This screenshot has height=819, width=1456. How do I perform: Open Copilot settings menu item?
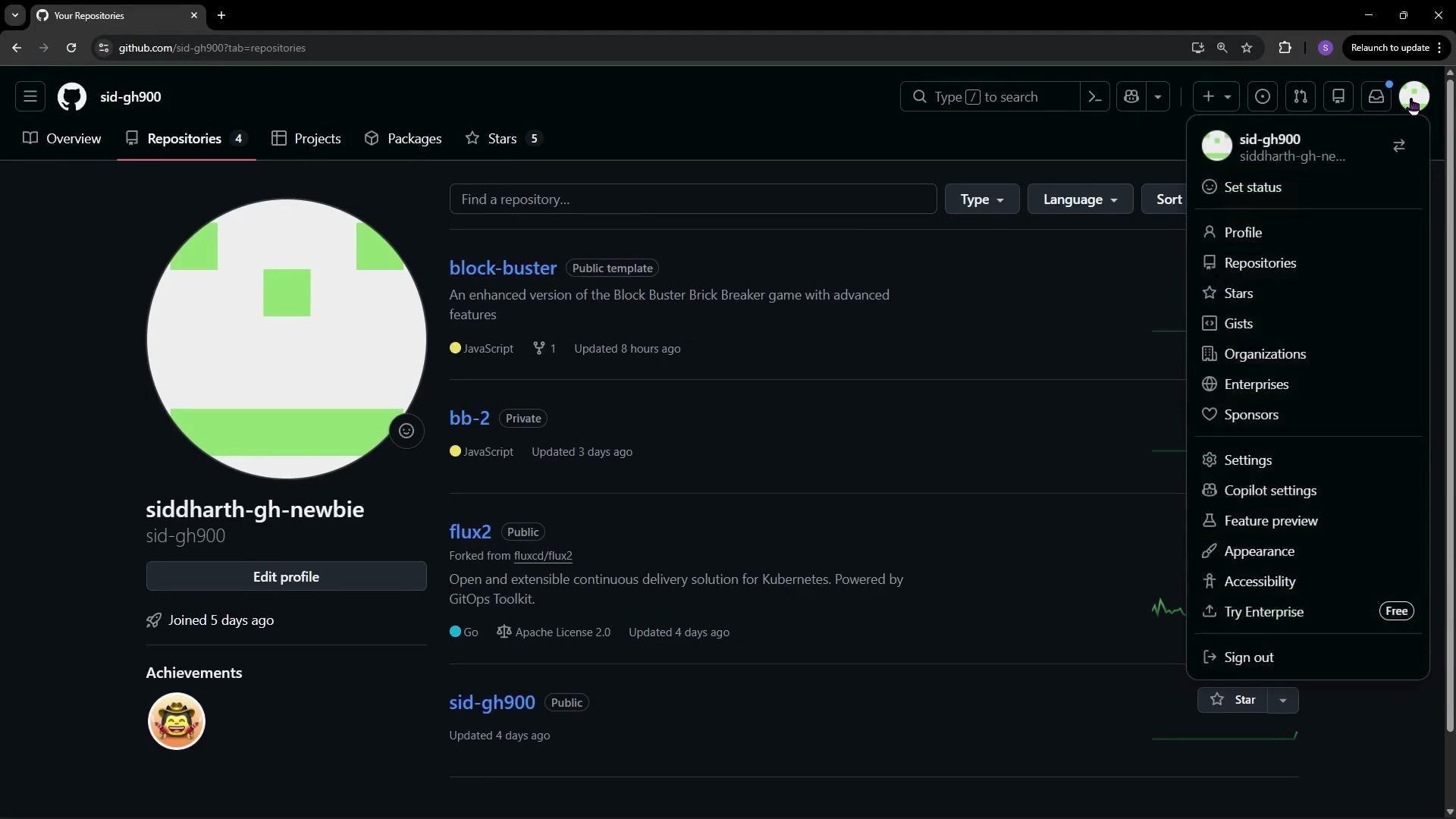(x=1308, y=490)
